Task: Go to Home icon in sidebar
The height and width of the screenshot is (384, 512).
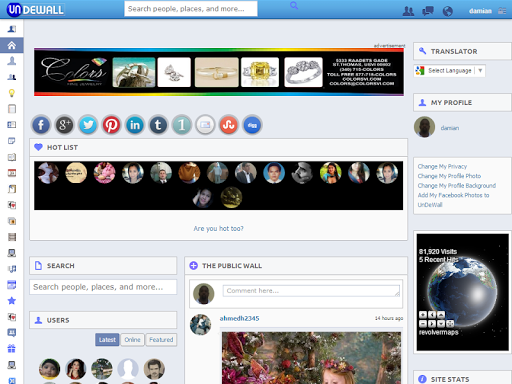Action: click(12, 45)
